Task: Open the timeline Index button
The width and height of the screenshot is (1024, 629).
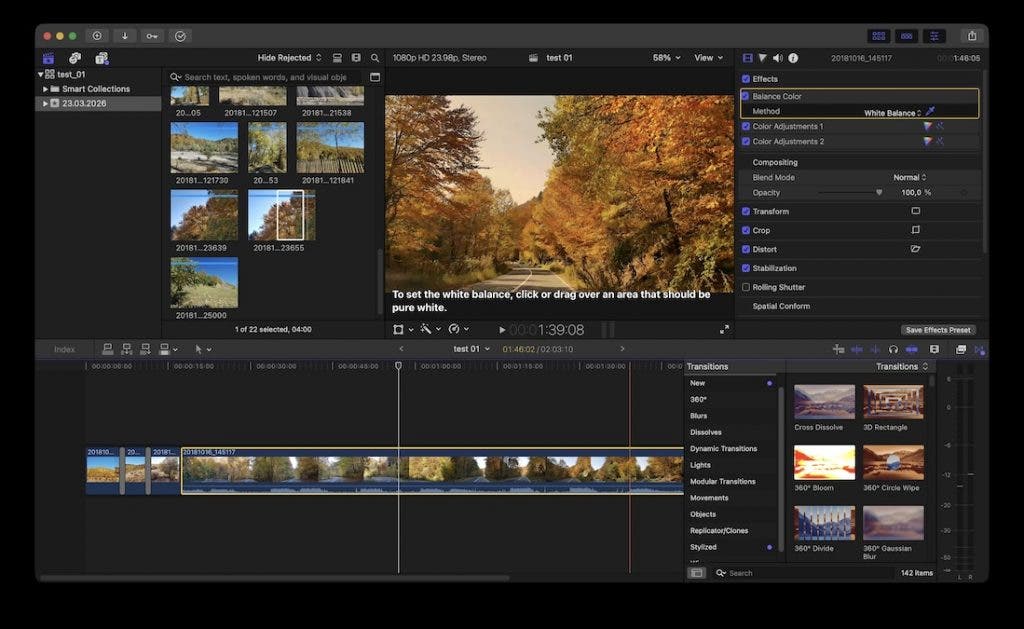Action: 64,349
